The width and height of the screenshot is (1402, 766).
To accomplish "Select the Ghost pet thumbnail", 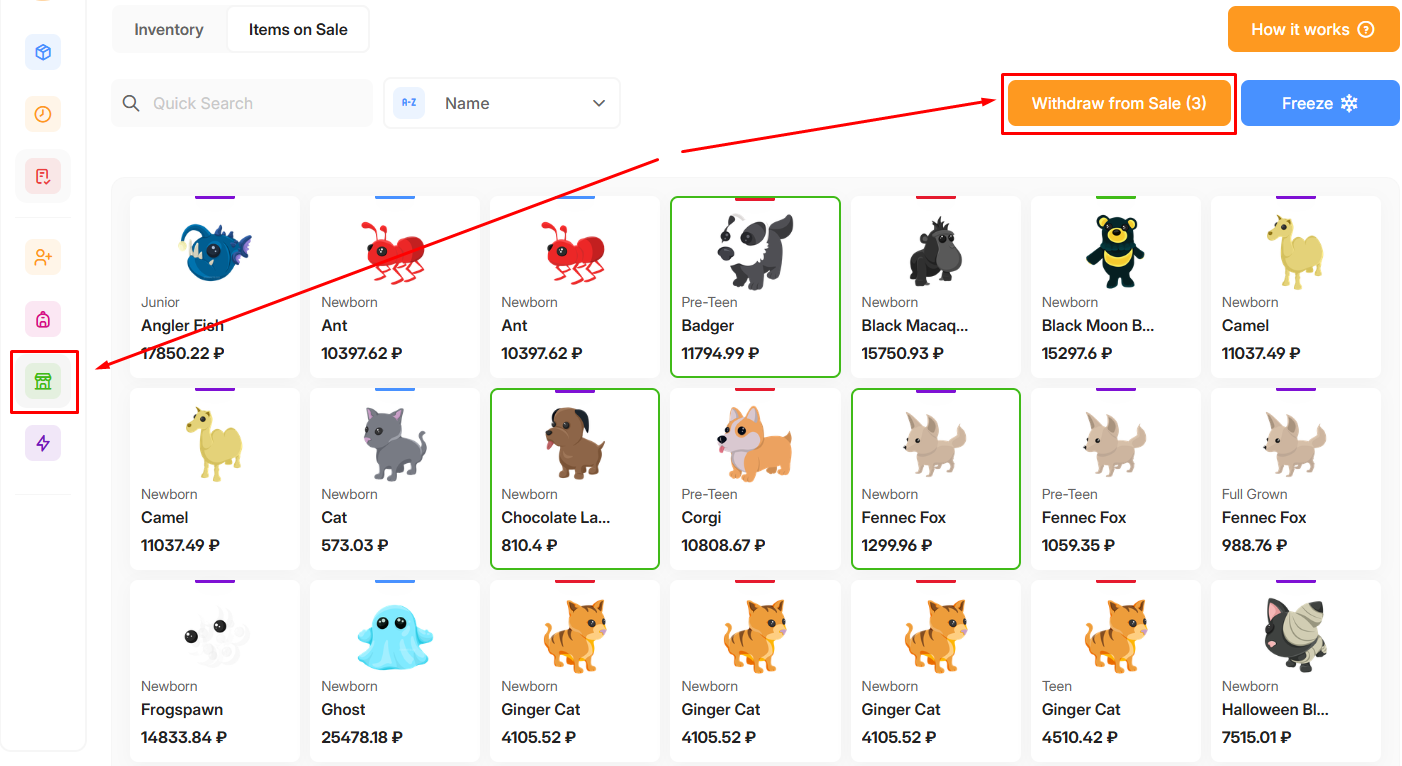I will [x=394, y=636].
